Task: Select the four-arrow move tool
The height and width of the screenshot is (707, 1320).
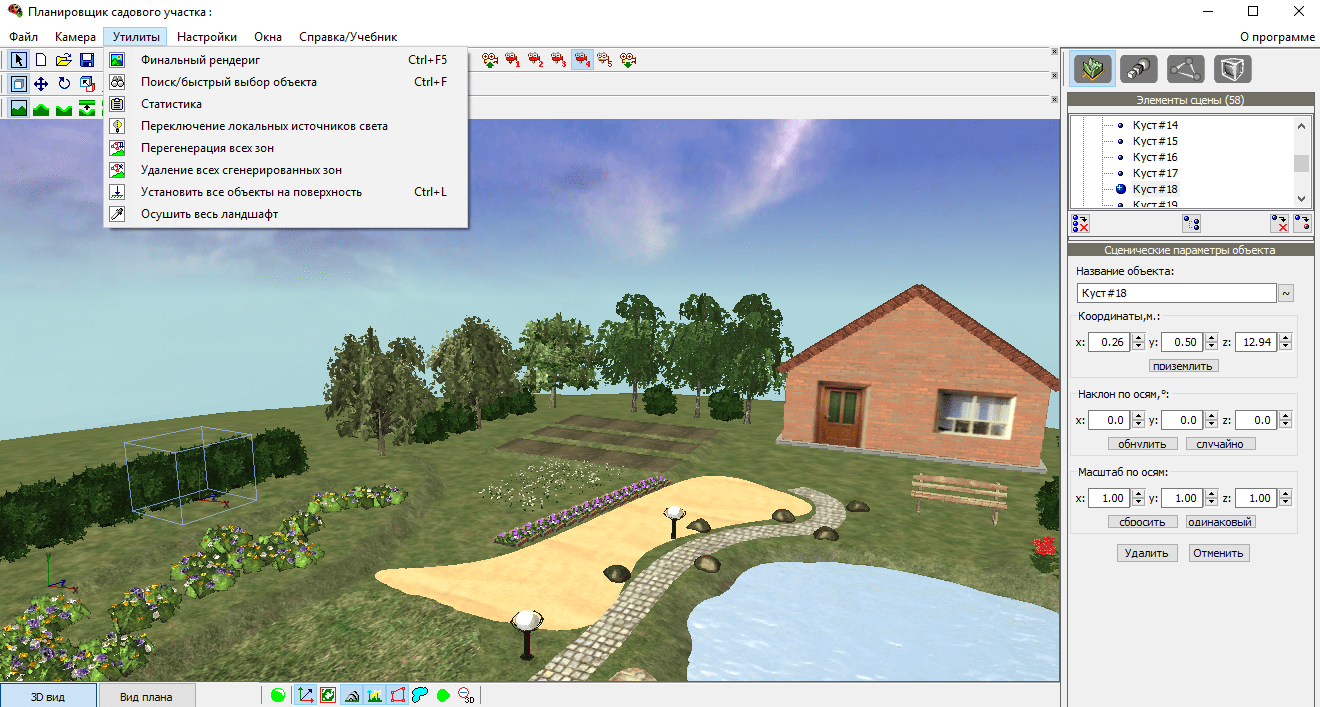Action: [x=41, y=84]
